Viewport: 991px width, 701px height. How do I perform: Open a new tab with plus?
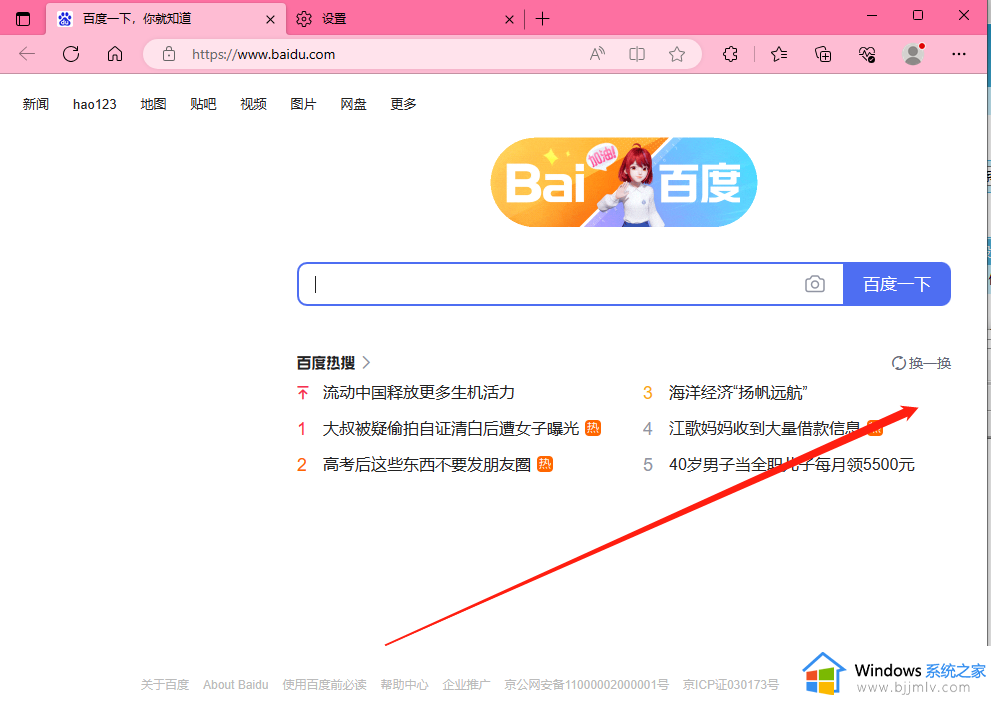click(x=542, y=19)
